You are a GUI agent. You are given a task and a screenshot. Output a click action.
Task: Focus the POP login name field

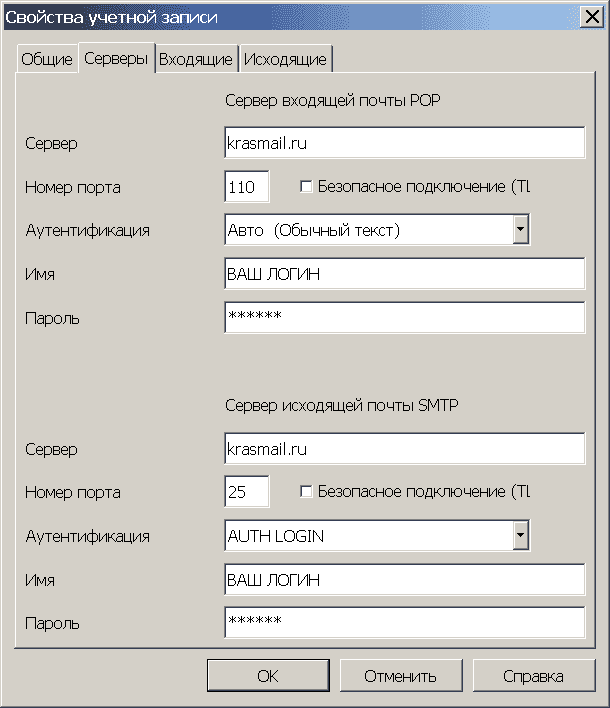[405, 274]
